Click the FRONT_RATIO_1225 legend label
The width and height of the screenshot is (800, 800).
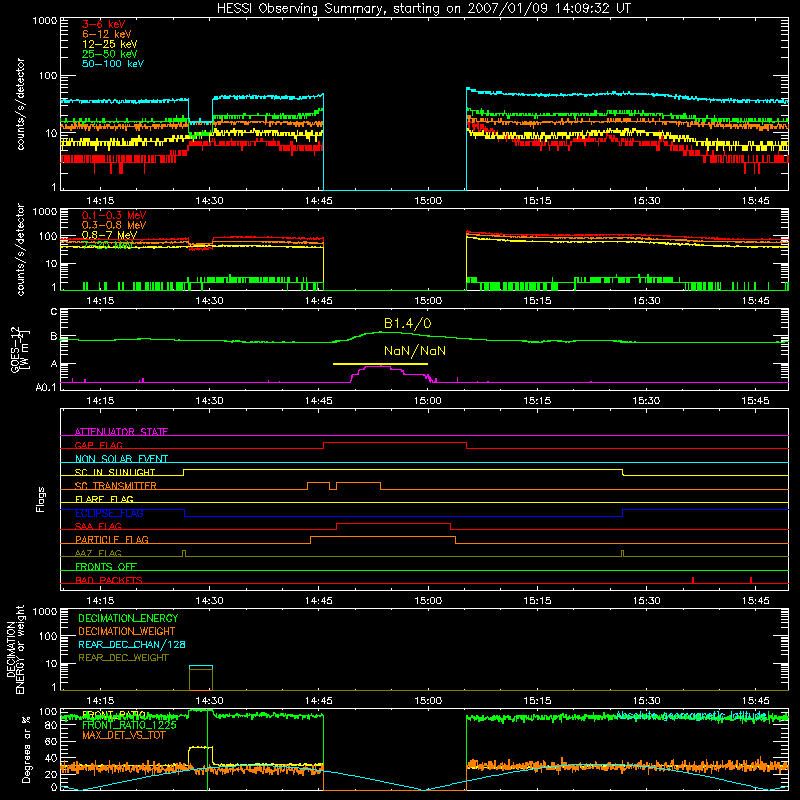tap(129, 726)
